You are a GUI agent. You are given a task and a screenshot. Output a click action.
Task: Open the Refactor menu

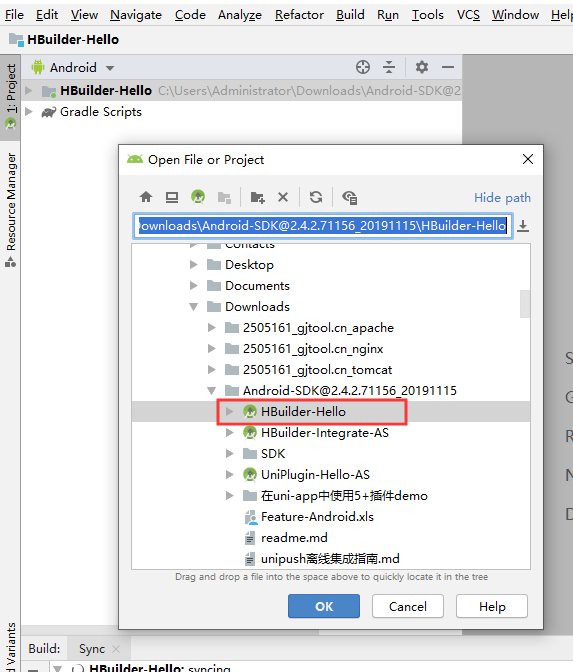(299, 15)
